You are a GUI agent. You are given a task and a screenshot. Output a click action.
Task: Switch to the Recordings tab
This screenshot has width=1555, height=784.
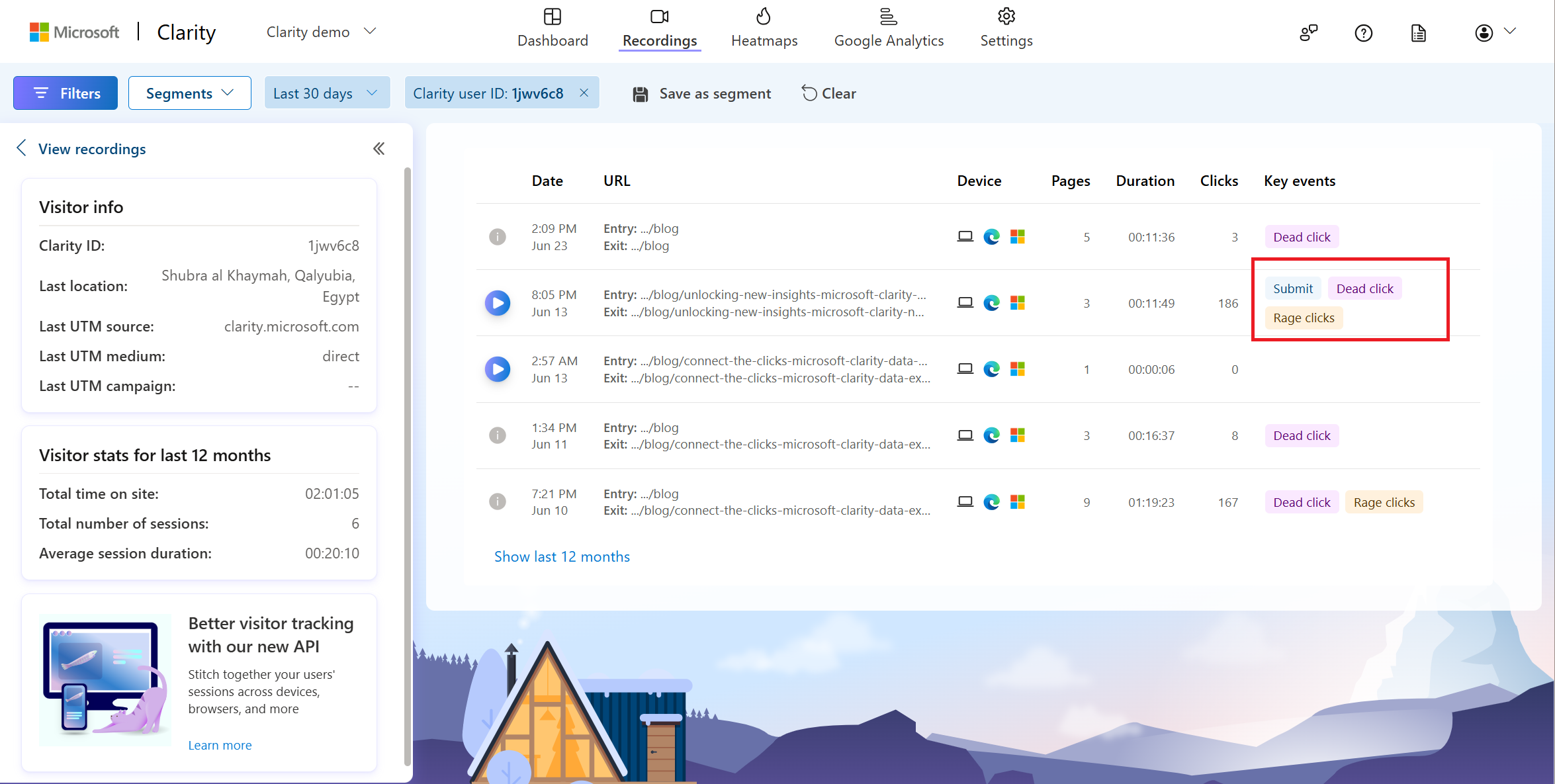tap(660, 28)
